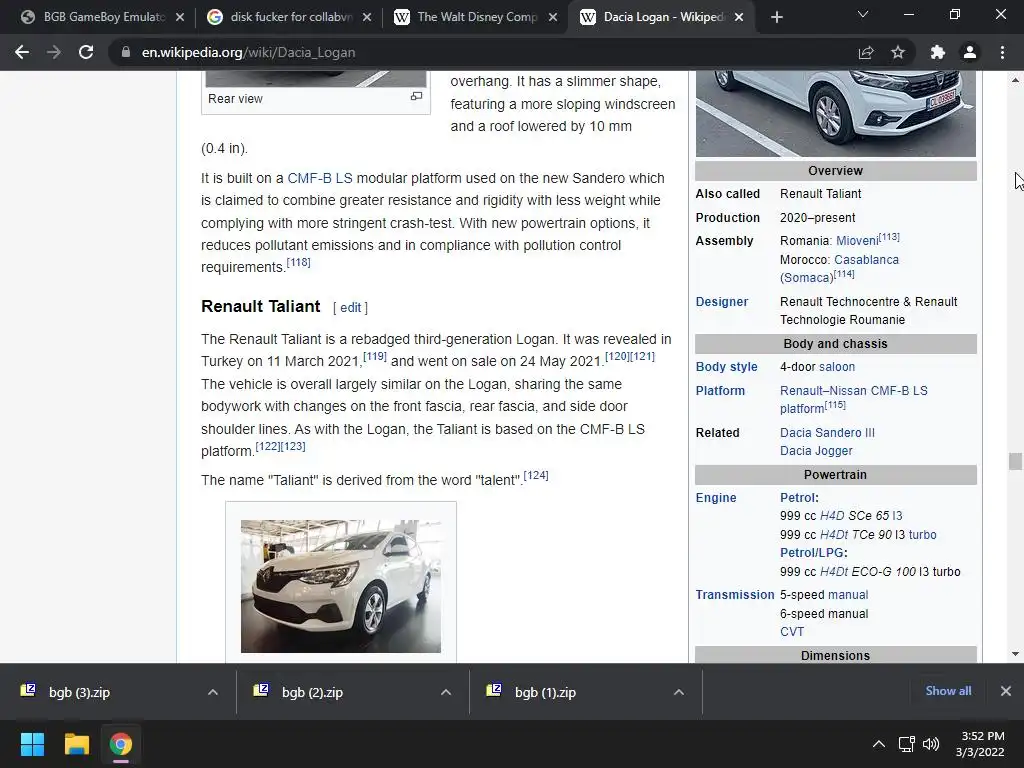Open the tab search chevron
1024x768 pixels.
coord(863,14)
